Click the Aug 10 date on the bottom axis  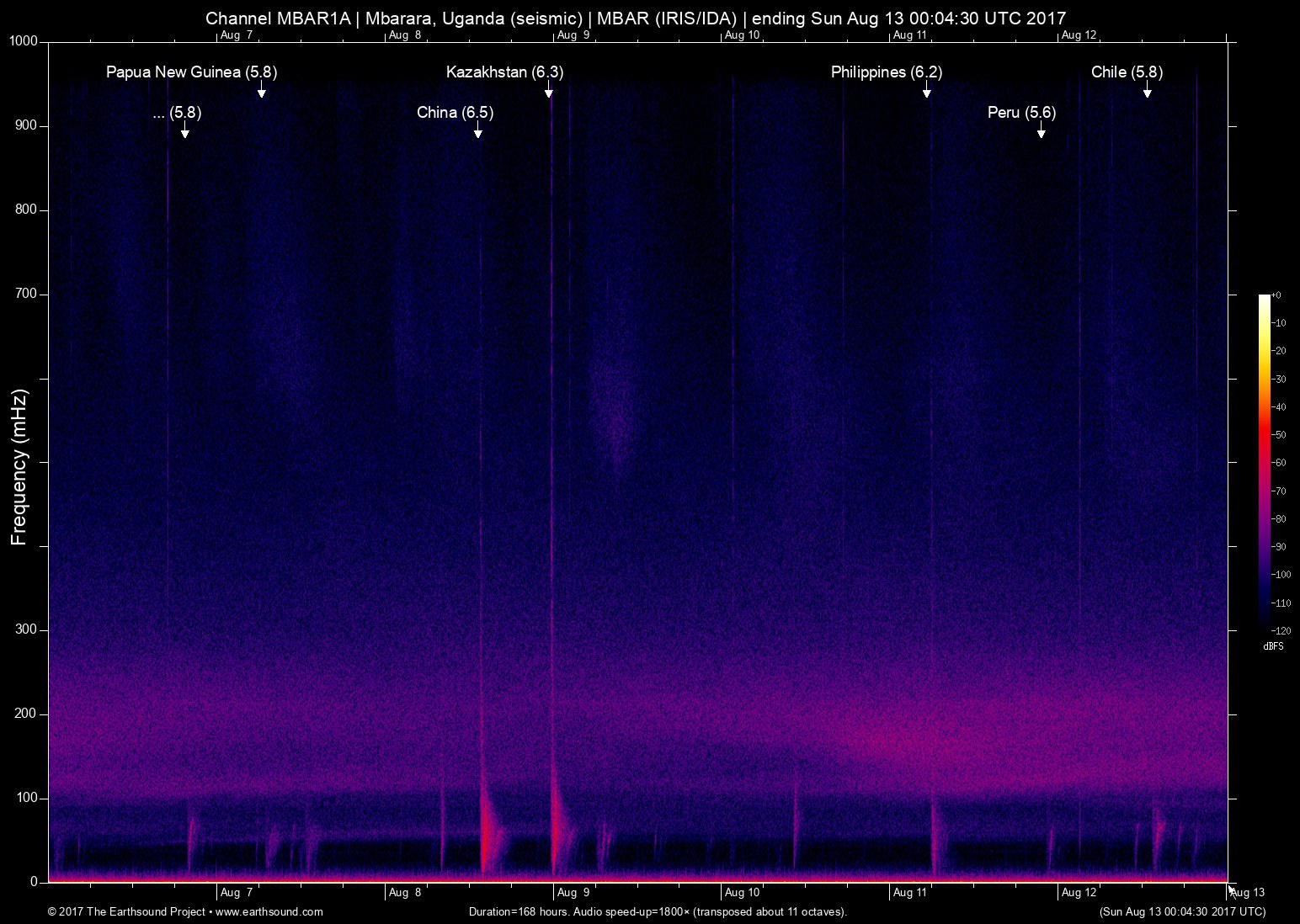click(742, 893)
